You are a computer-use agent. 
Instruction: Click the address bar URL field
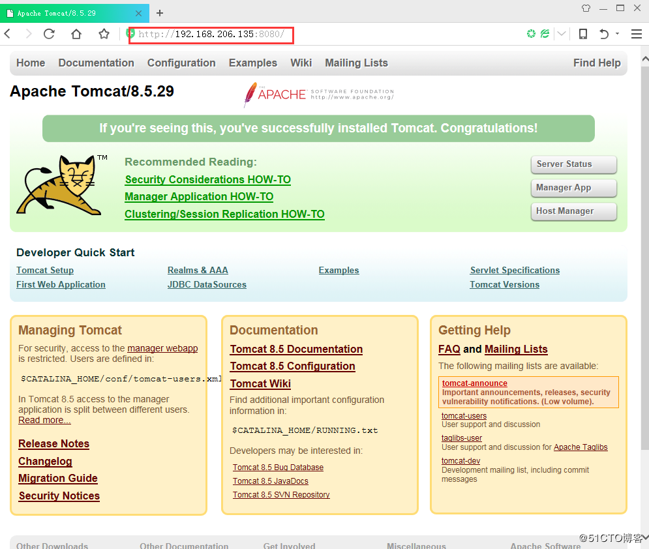click(211, 35)
